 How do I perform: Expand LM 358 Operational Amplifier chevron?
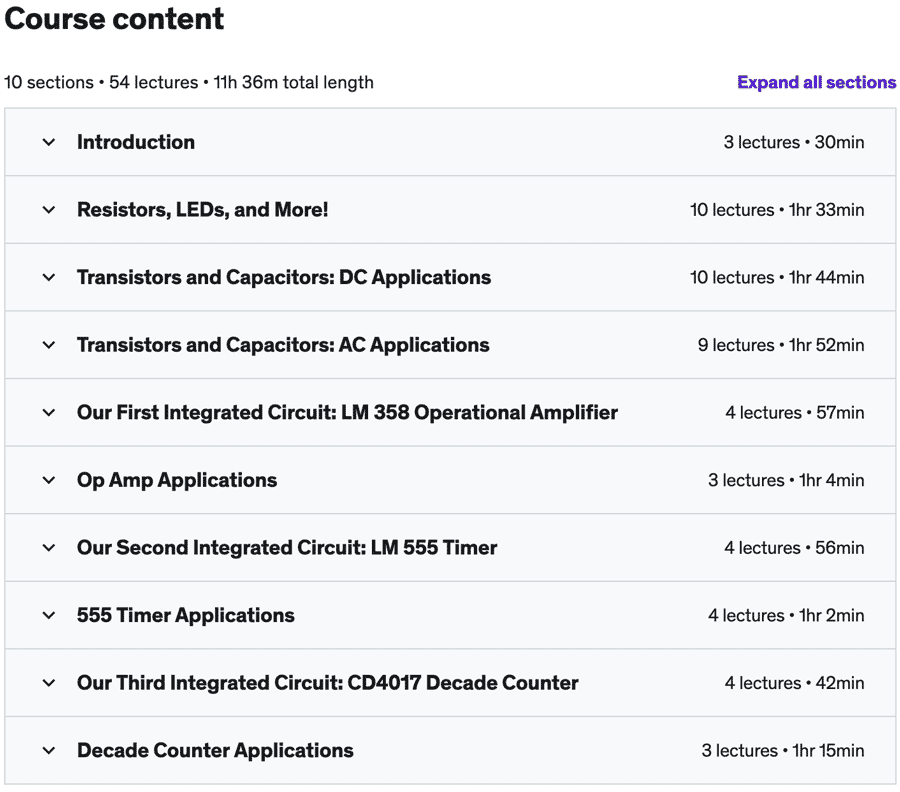(49, 413)
